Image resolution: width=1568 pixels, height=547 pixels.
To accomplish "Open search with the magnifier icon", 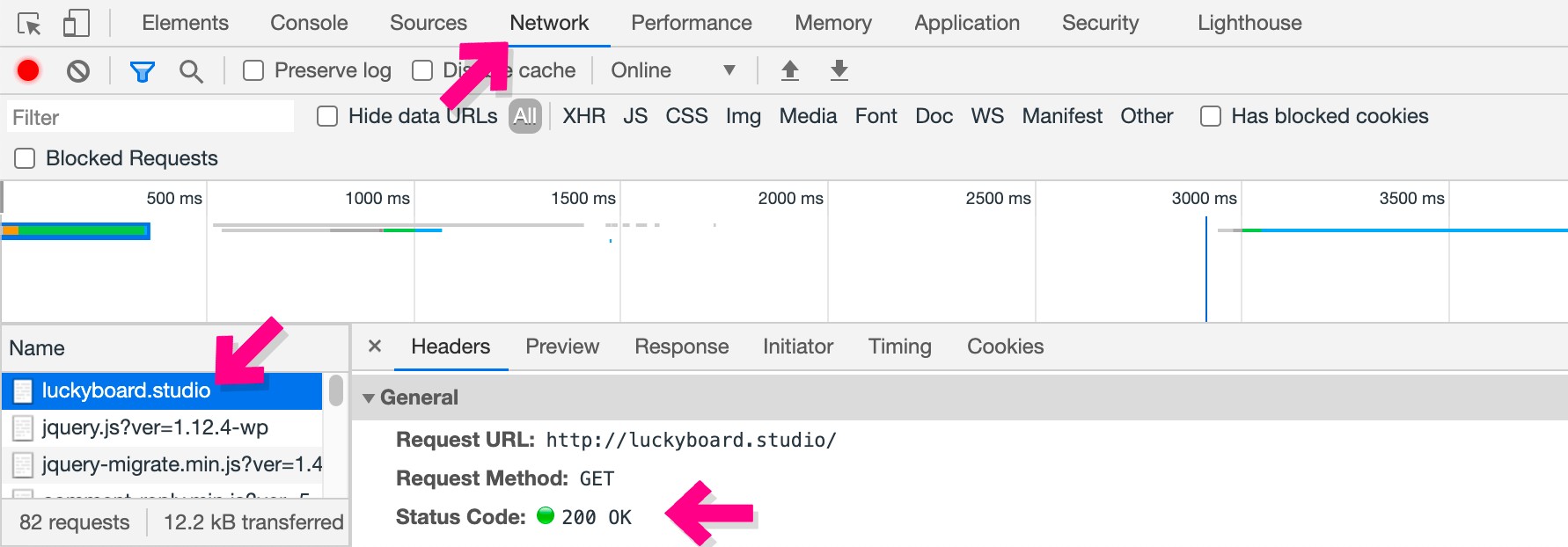I will pyautogui.click(x=191, y=71).
